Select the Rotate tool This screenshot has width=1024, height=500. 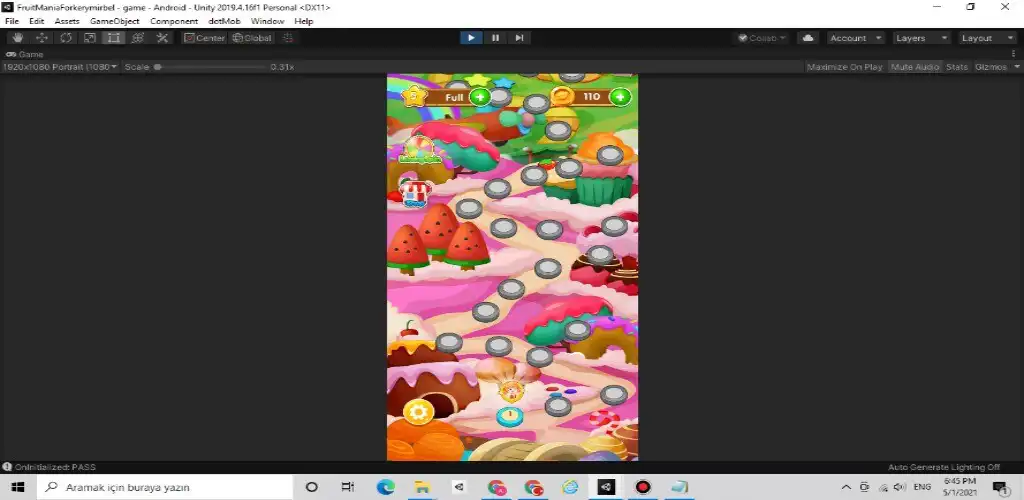66,38
